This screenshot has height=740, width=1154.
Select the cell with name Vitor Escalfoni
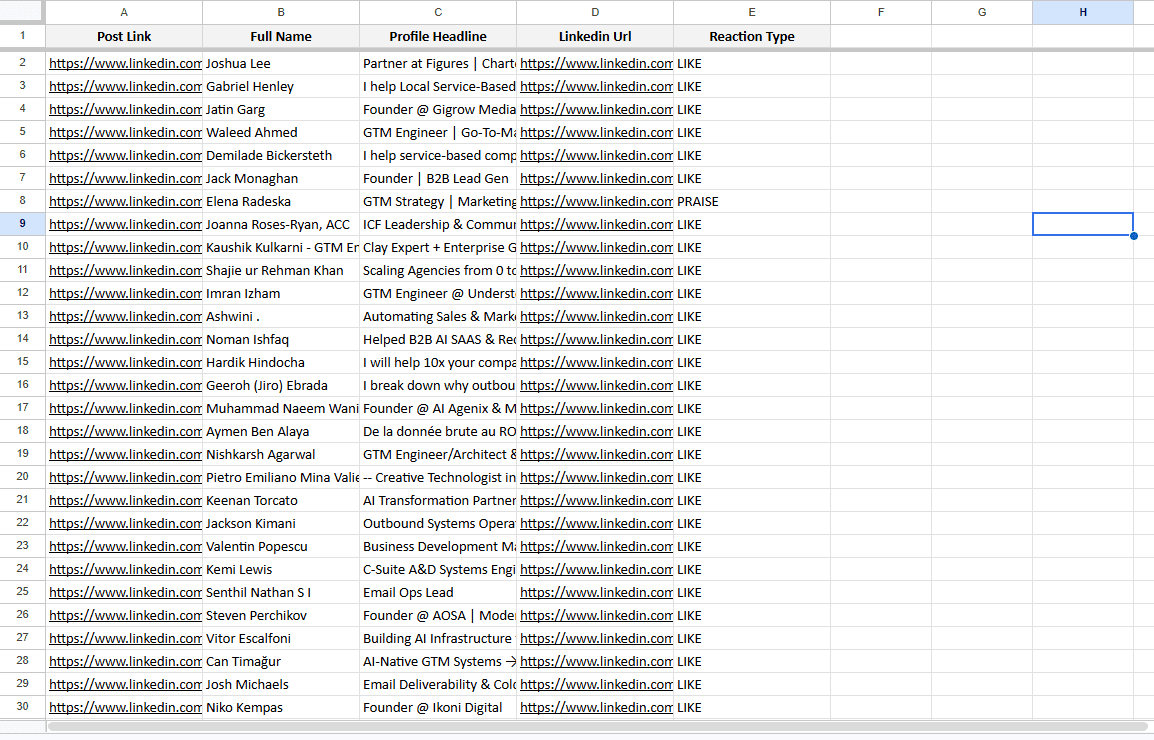pyautogui.click(x=281, y=638)
